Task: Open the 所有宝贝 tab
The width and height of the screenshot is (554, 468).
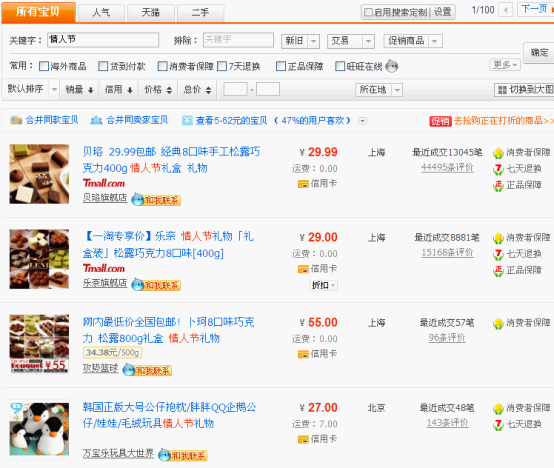Action: coord(38,12)
